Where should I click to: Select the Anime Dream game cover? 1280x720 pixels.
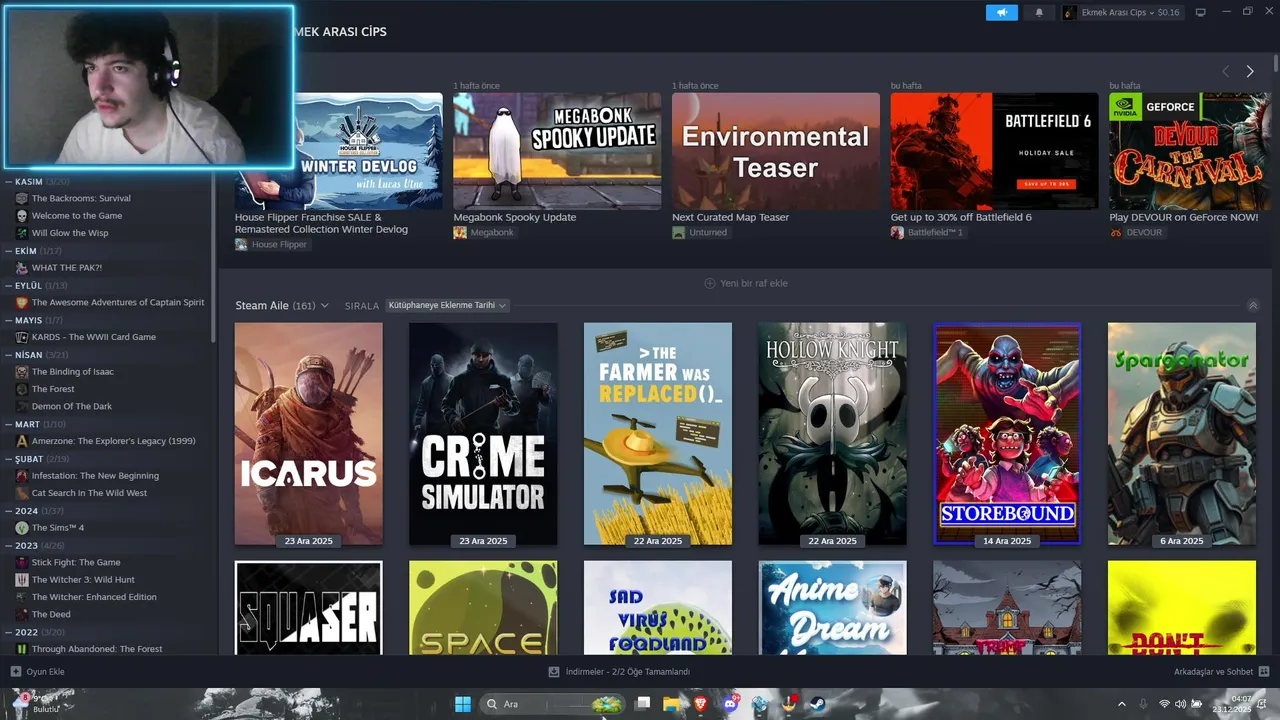pos(832,608)
